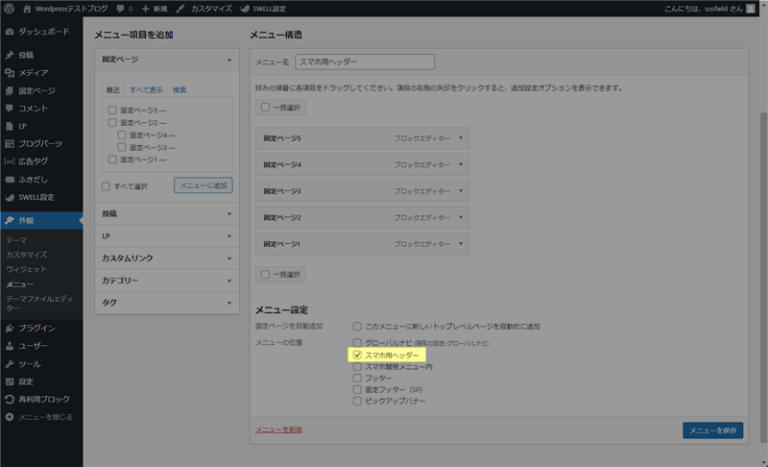
Task: Click the メニューを保存 save button
Action: [712, 430]
